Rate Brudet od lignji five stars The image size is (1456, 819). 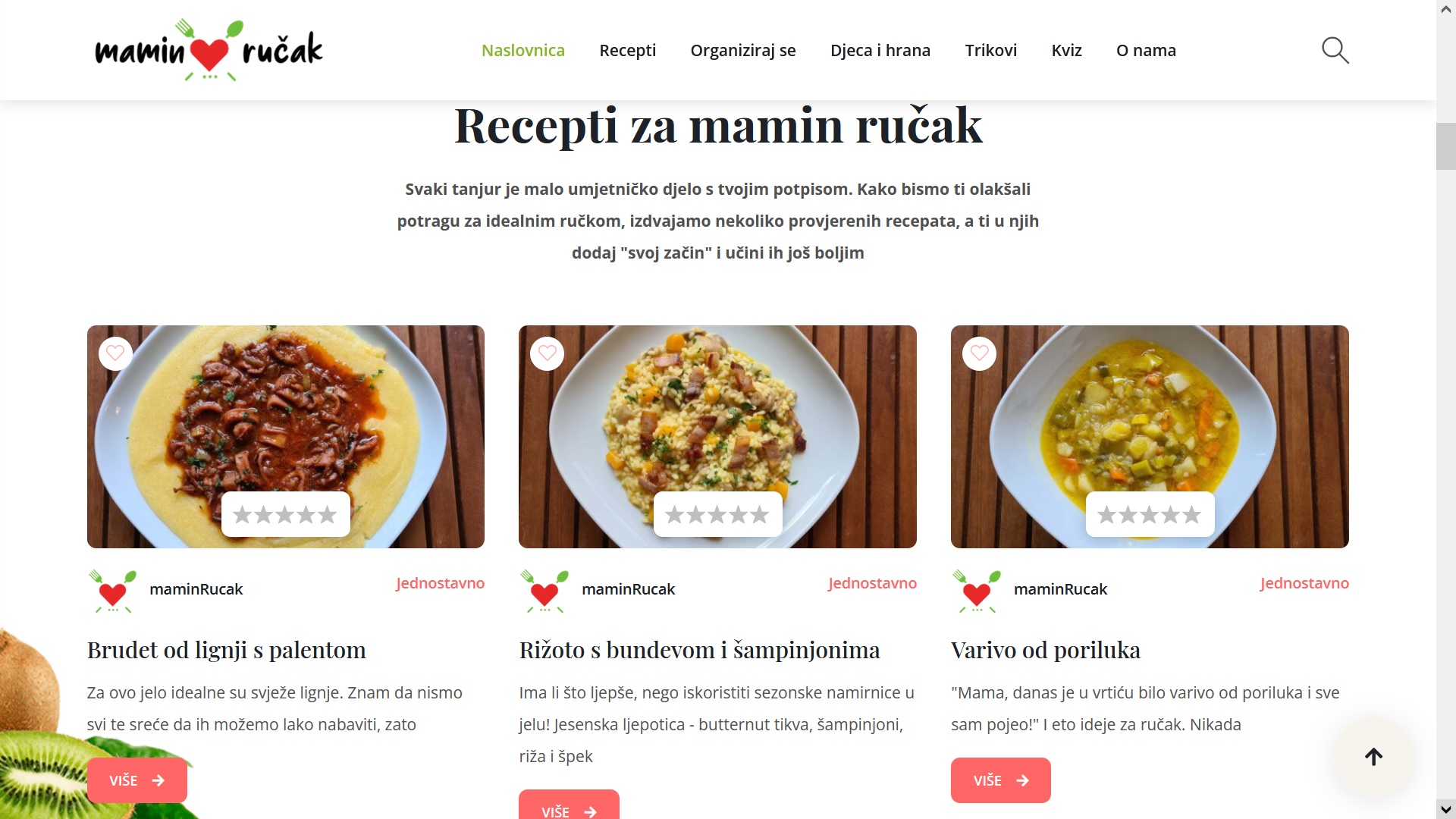[328, 515]
